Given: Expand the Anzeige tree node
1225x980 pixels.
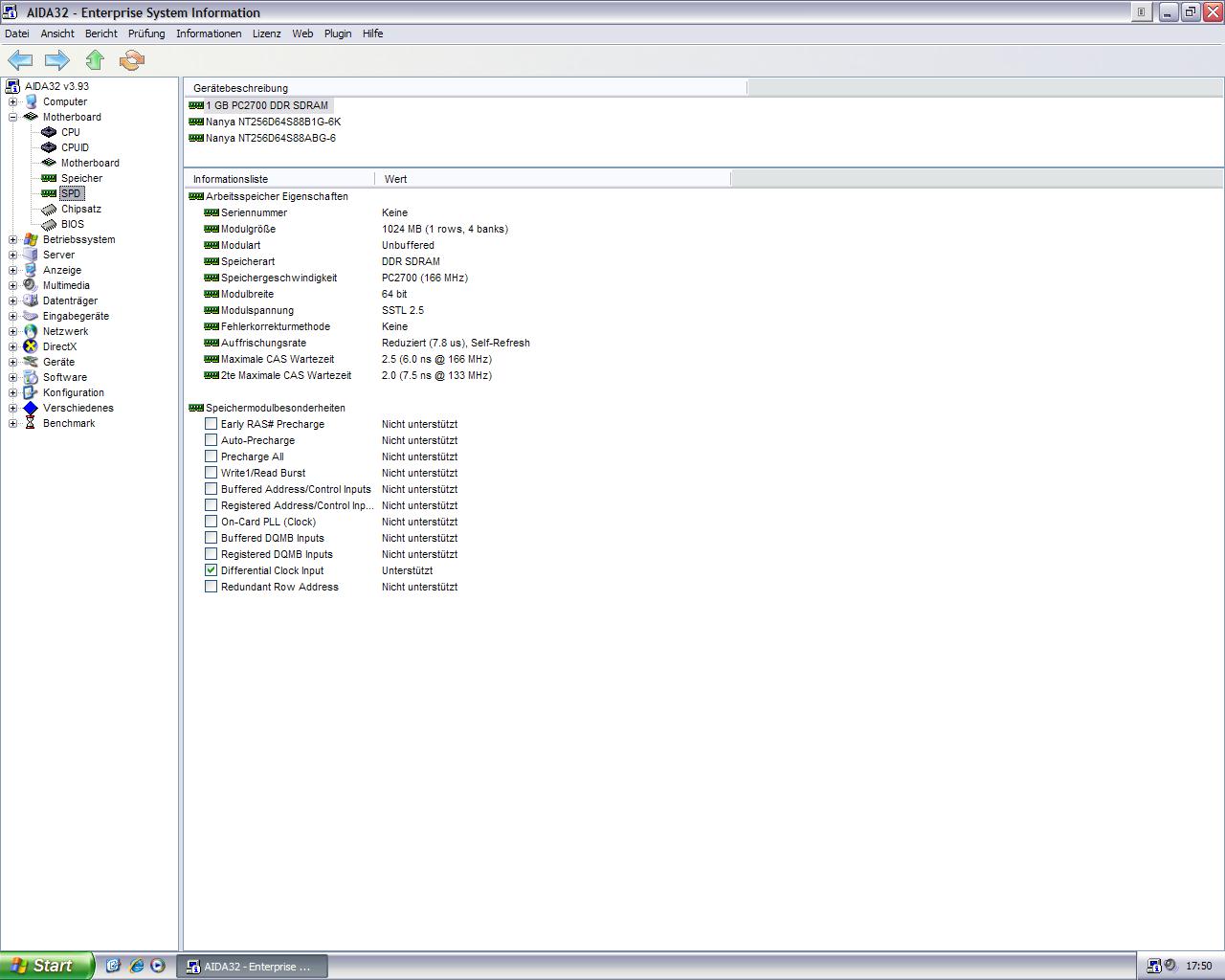Looking at the screenshot, I should 13,270.
